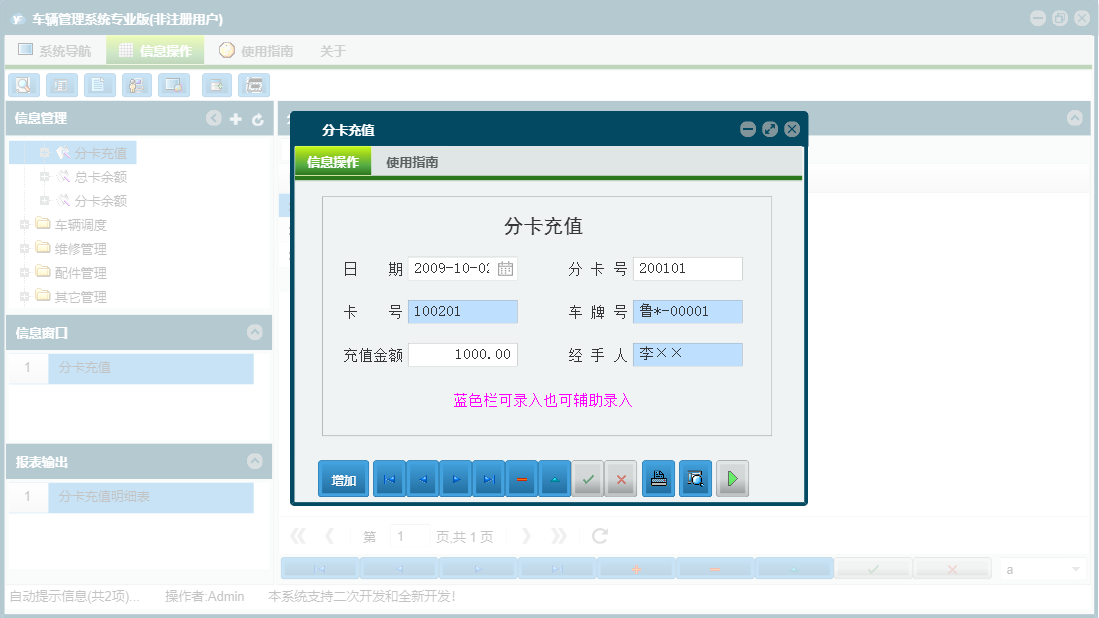The height and width of the screenshot is (618, 1099).
Task: Click the green run arrow icon in dialog
Action: pos(731,478)
